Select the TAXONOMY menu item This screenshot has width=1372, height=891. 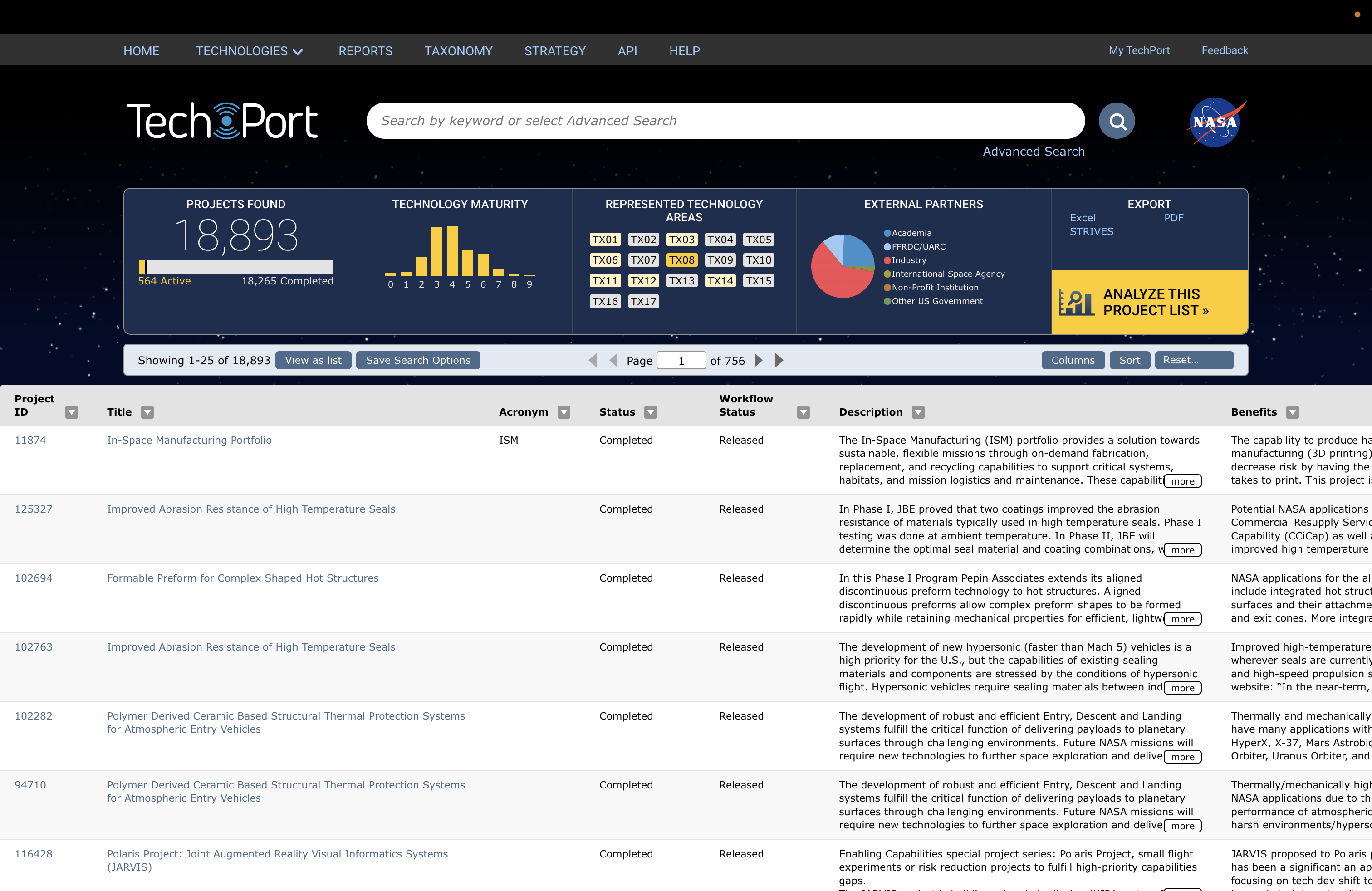coord(458,51)
